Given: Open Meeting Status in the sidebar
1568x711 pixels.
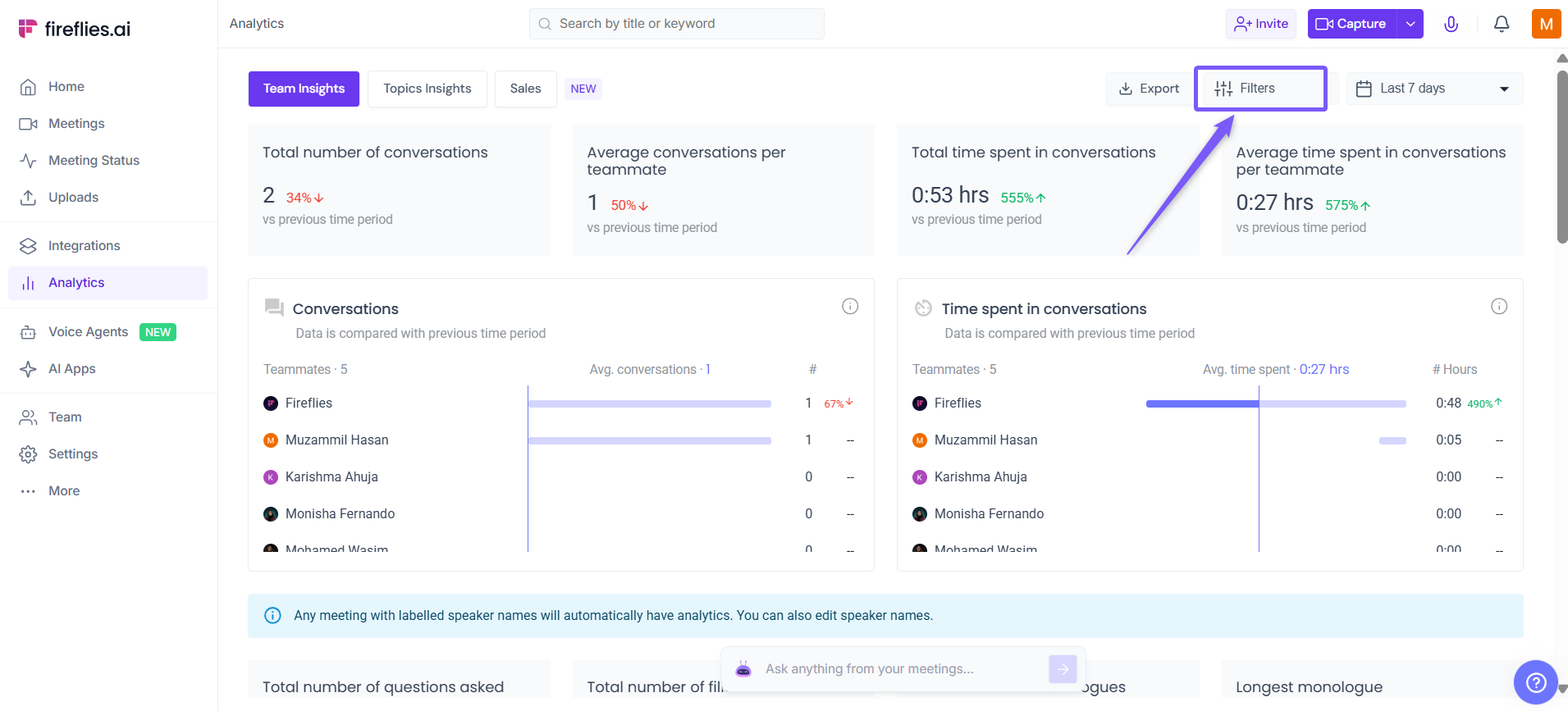Looking at the screenshot, I should coord(94,160).
